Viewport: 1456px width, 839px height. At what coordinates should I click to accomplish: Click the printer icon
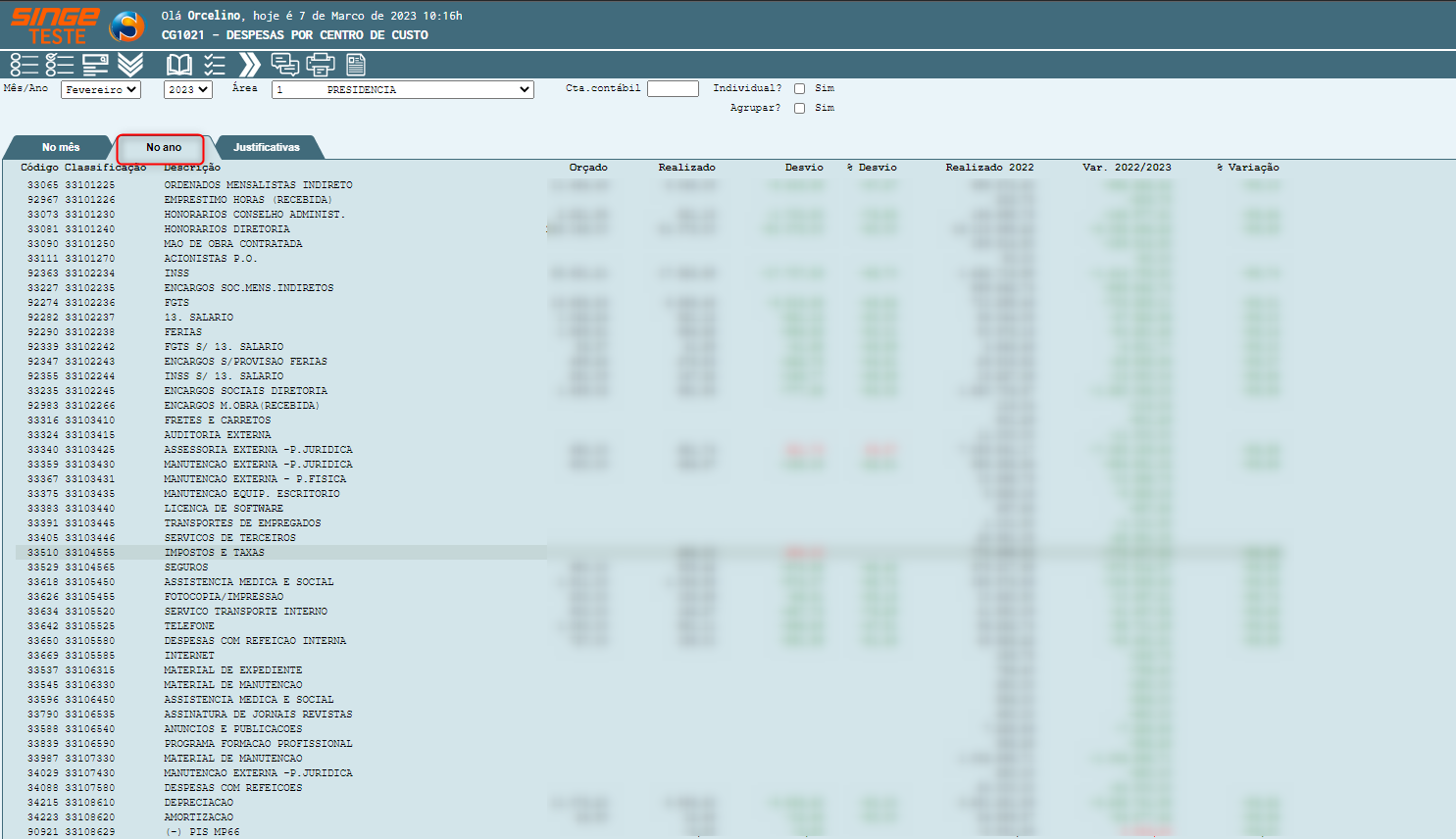click(x=321, y=65)
